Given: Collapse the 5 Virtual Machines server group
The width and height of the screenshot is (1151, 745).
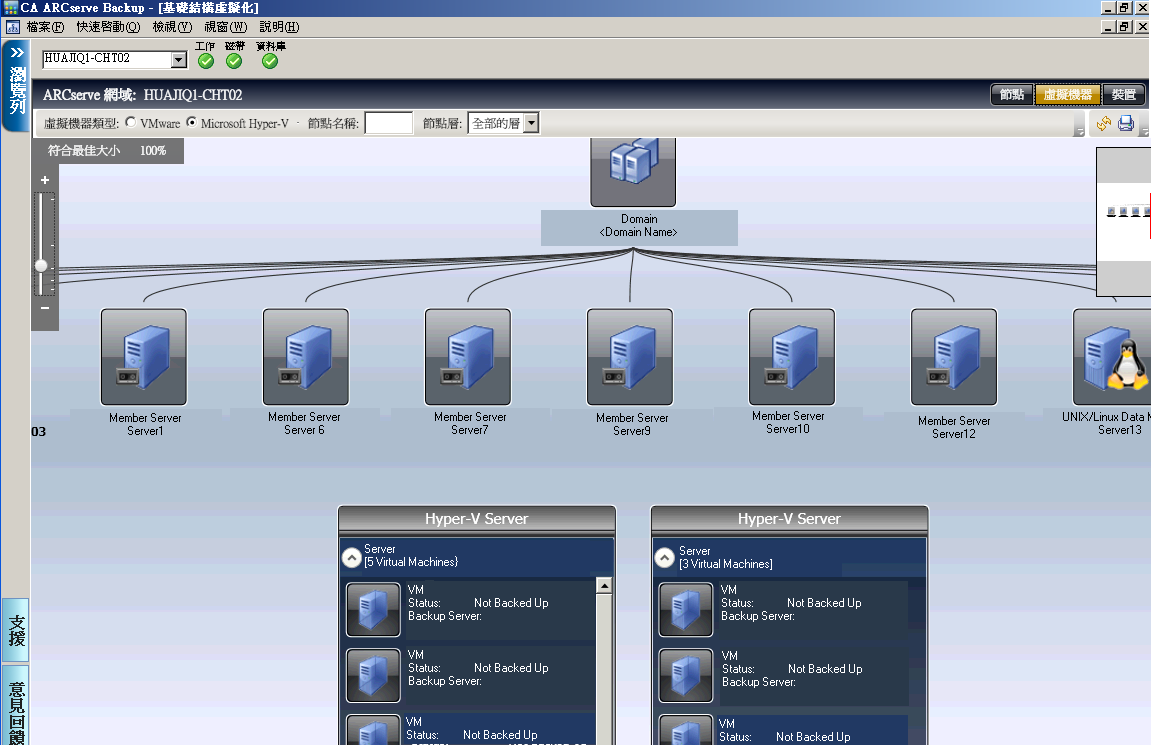Looking at the screenshot, I should click(351, 556).
